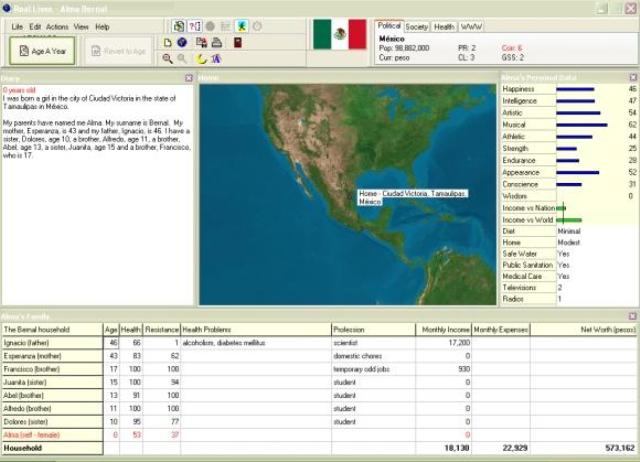Close Alma's Personal Data panel

pyautogui.click(x=632, y=77)
